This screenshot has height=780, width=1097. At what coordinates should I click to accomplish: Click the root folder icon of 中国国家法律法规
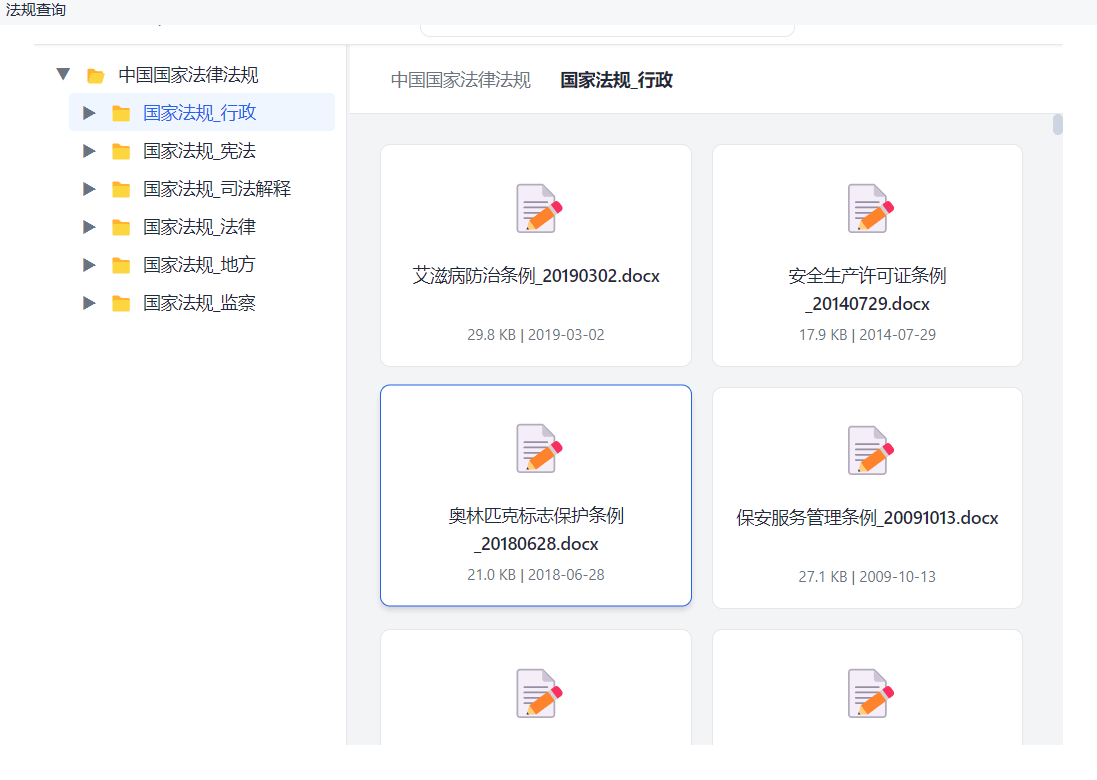point(96,75)
